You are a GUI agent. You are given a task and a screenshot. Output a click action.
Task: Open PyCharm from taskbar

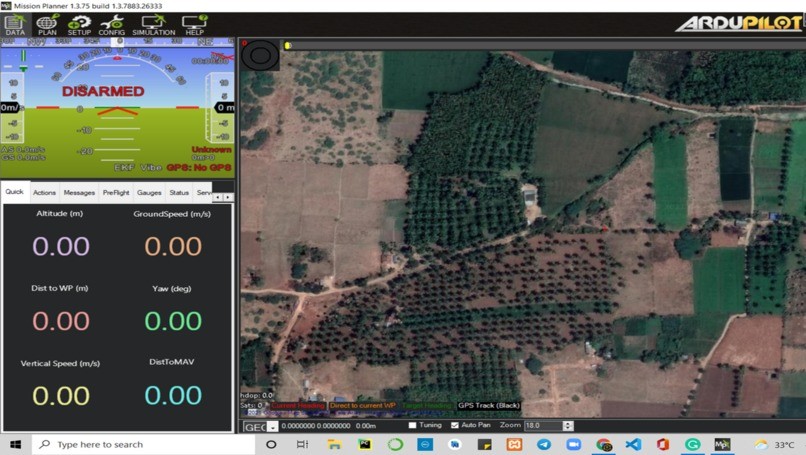(x=365, y=444)
